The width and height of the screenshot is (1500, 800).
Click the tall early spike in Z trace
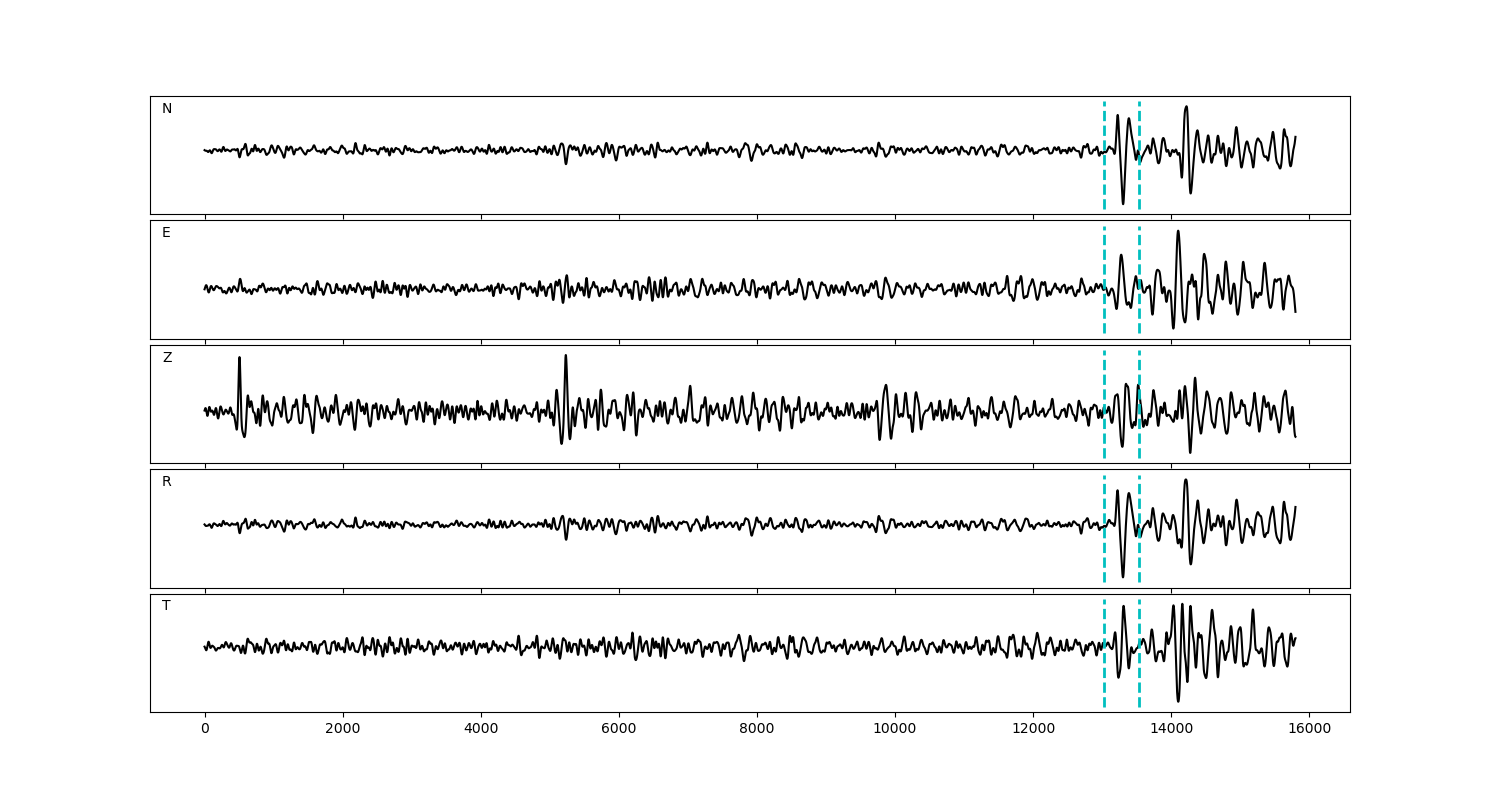click(239, 360)
